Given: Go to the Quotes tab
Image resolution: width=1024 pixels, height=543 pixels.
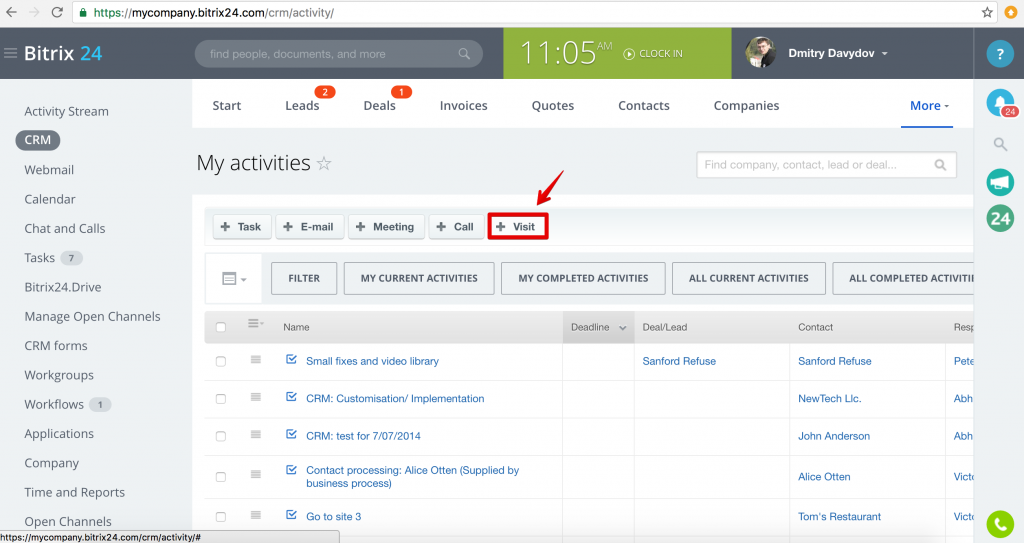Looking at the screenshot, I should pyautogui.click(x=552, y=106).
